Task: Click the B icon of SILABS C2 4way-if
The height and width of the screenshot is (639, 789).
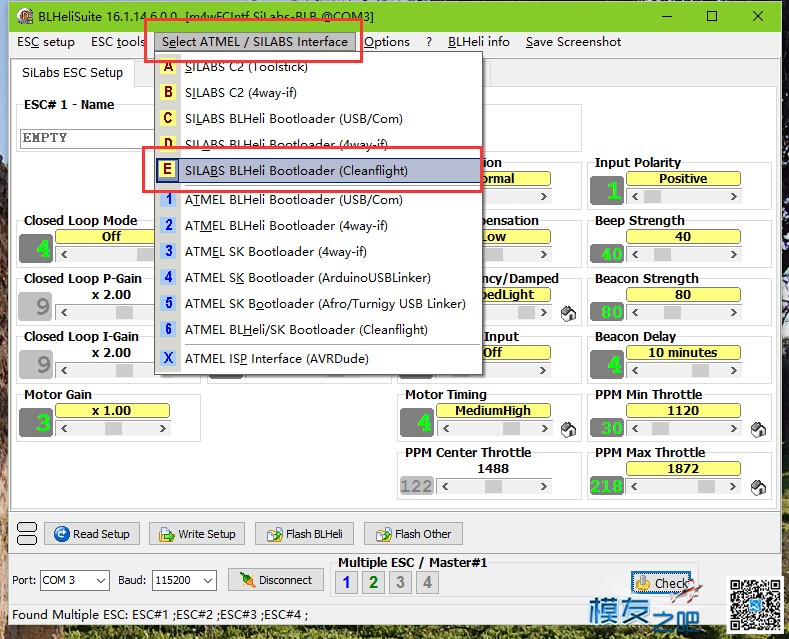Action: click(168, 92)
